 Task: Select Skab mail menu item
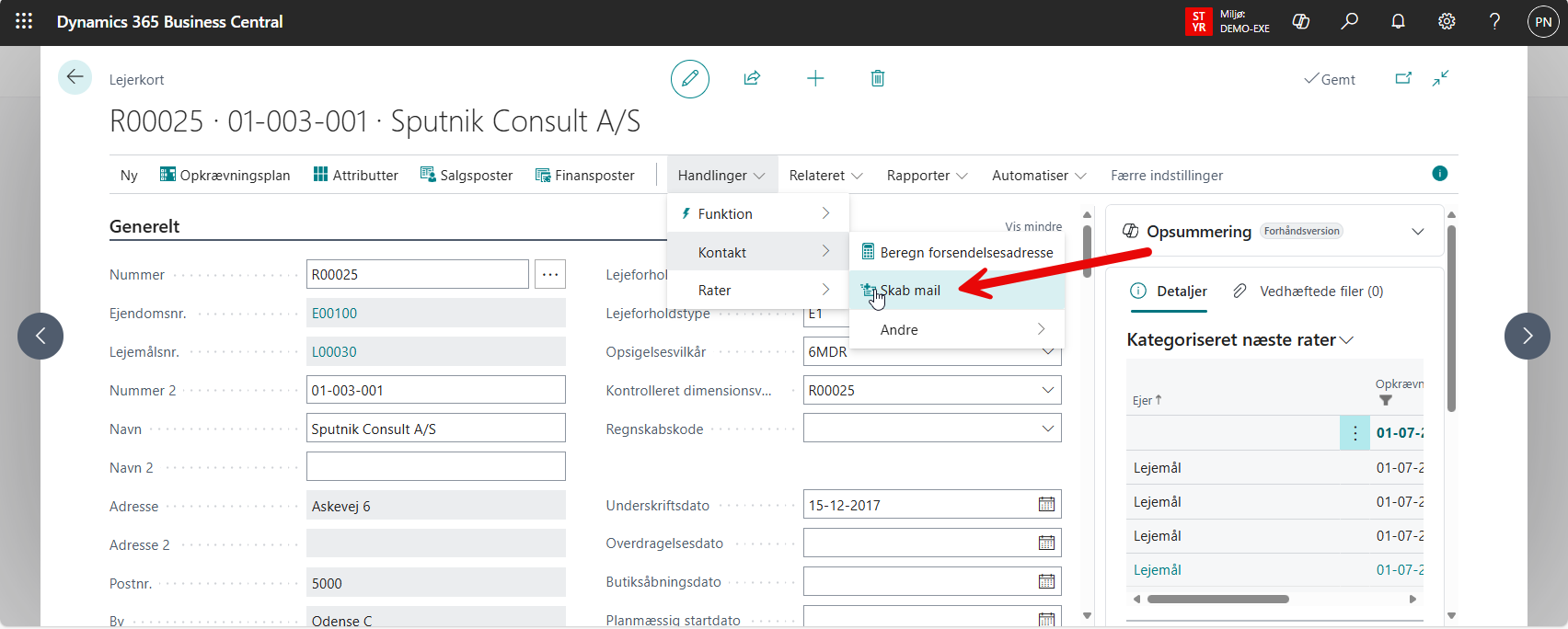[x=957, y=291]
